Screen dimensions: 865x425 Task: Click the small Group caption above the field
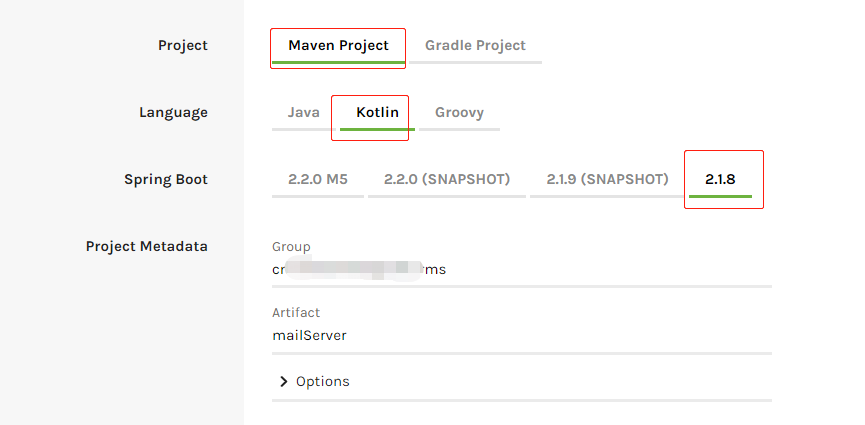pyautogui.click(x=291, y=247)
